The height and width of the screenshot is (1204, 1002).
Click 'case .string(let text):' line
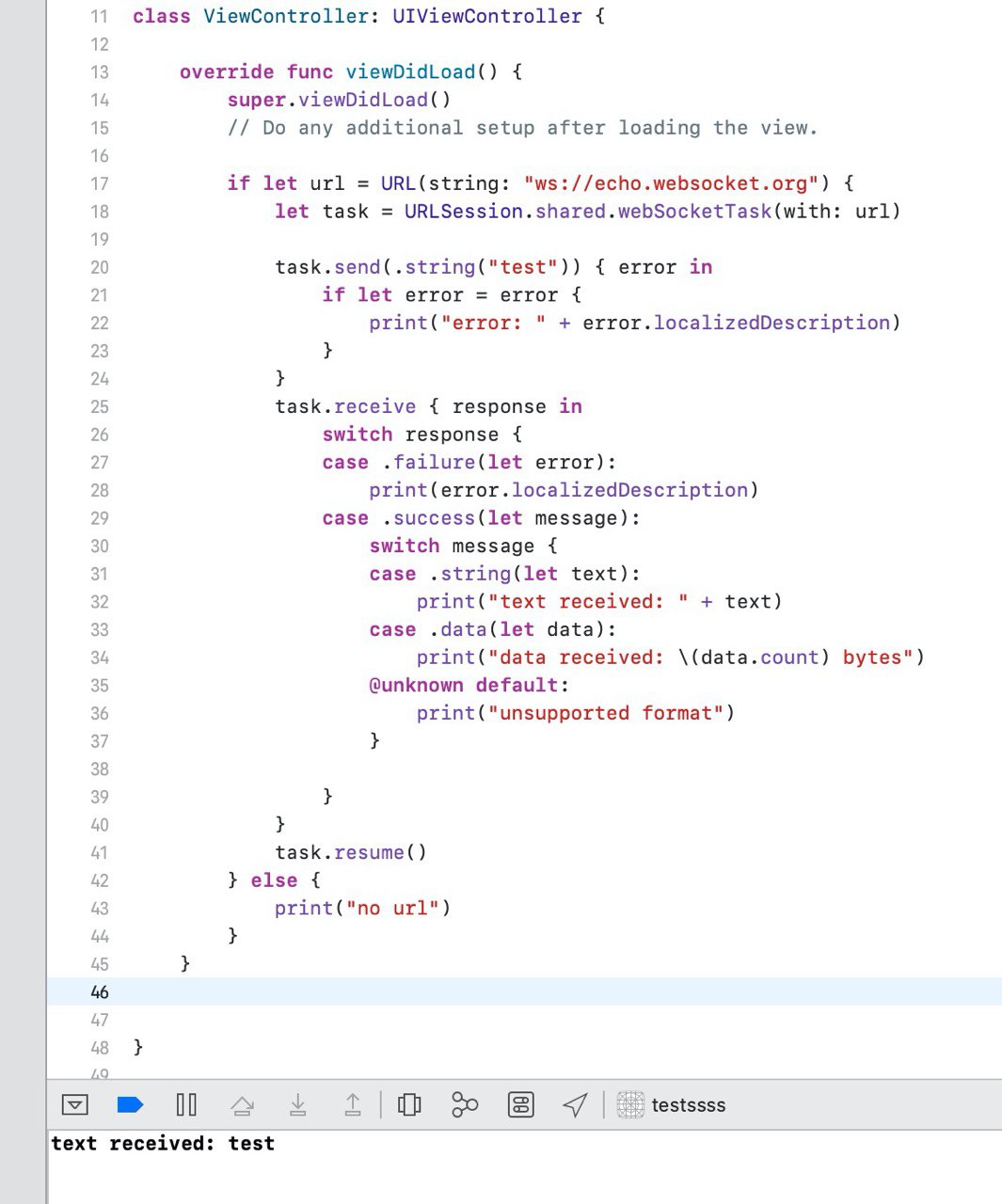pyautogui.click(x=504, y=574)
